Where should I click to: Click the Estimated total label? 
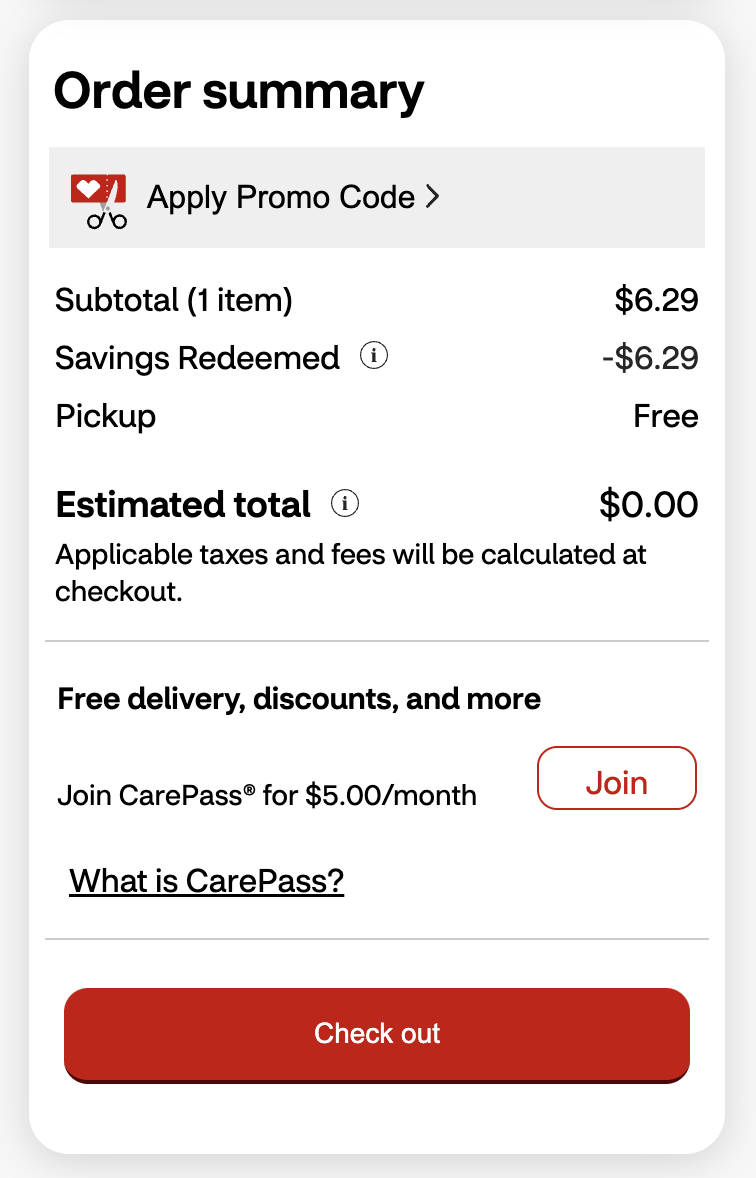[x=183, y=505]
